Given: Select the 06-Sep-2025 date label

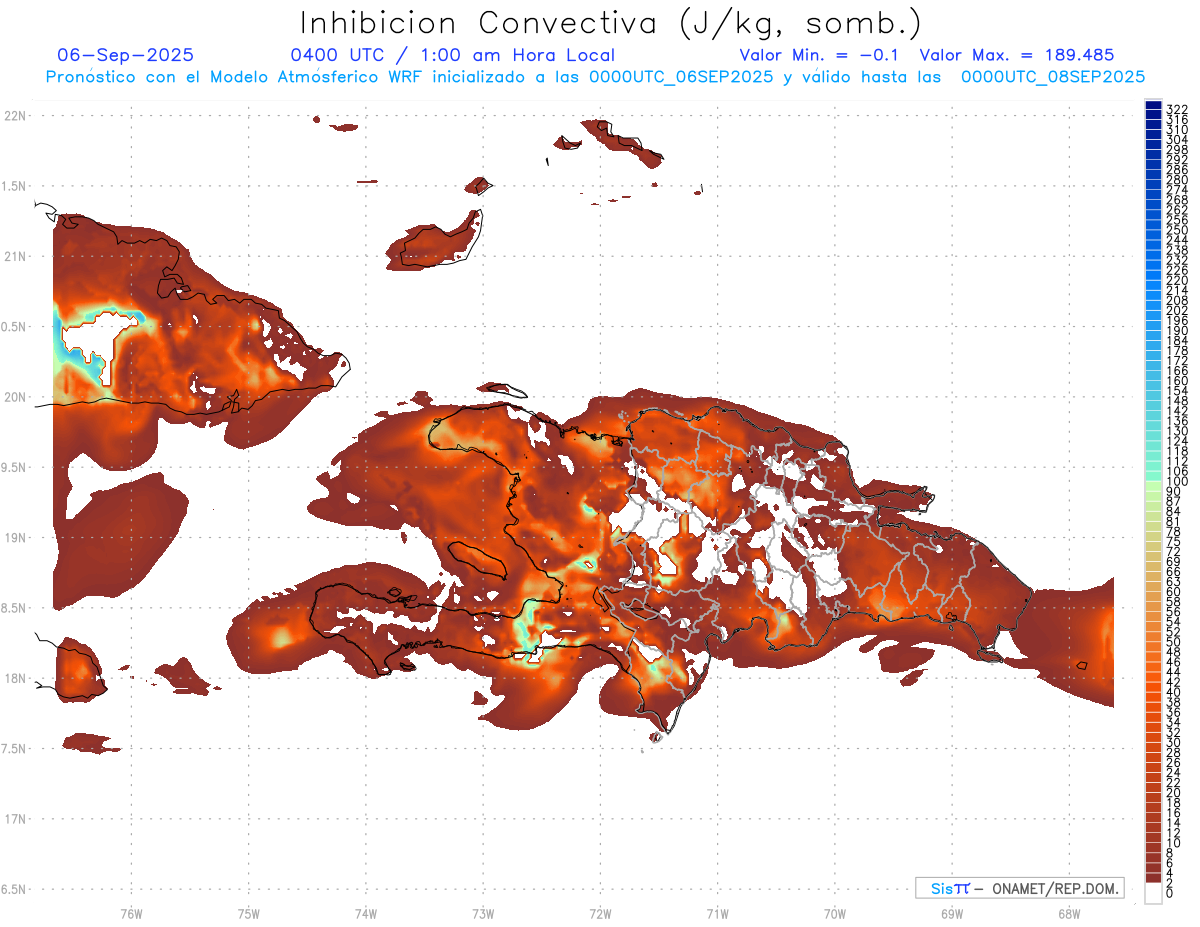Looking at the screenshot, I should [126, 55].
